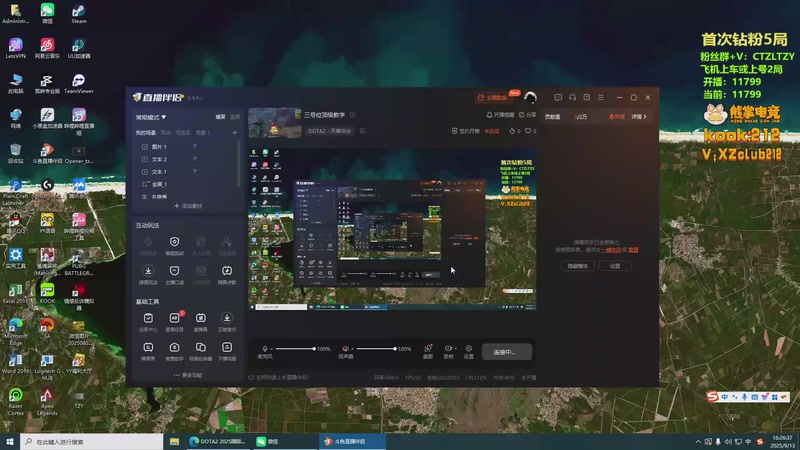Click the 设置 button in danmaku panel
800x450 pixels.
coord(615,266)
